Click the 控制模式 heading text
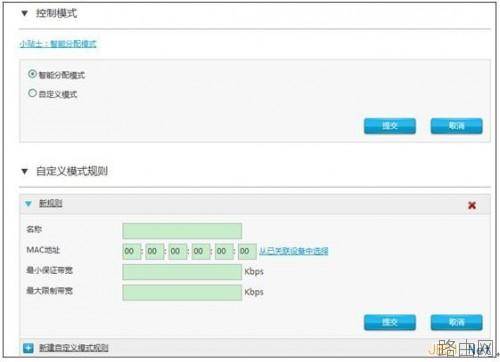 click(x=56, y=14)
